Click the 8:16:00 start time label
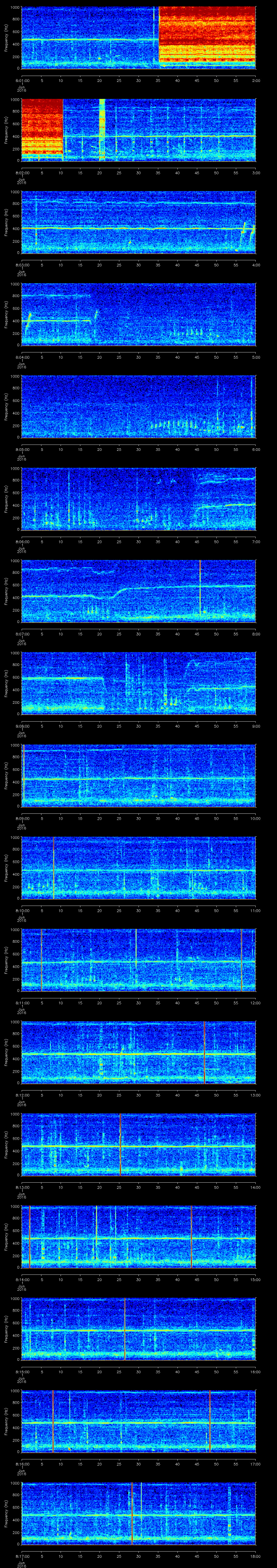 click(x=22, y=1464)
